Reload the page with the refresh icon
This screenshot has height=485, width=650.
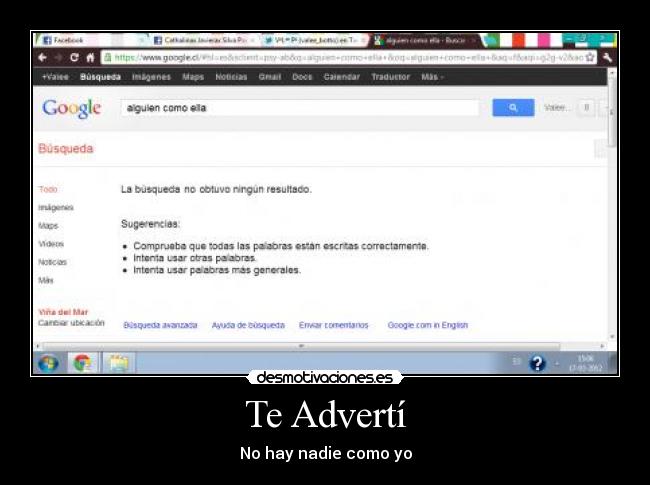(x=74, y=57)
